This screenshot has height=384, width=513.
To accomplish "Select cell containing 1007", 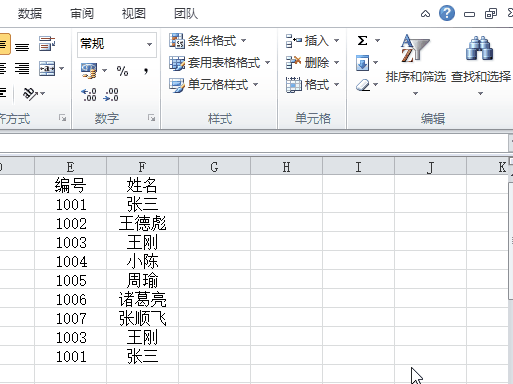I will (70, 318).
